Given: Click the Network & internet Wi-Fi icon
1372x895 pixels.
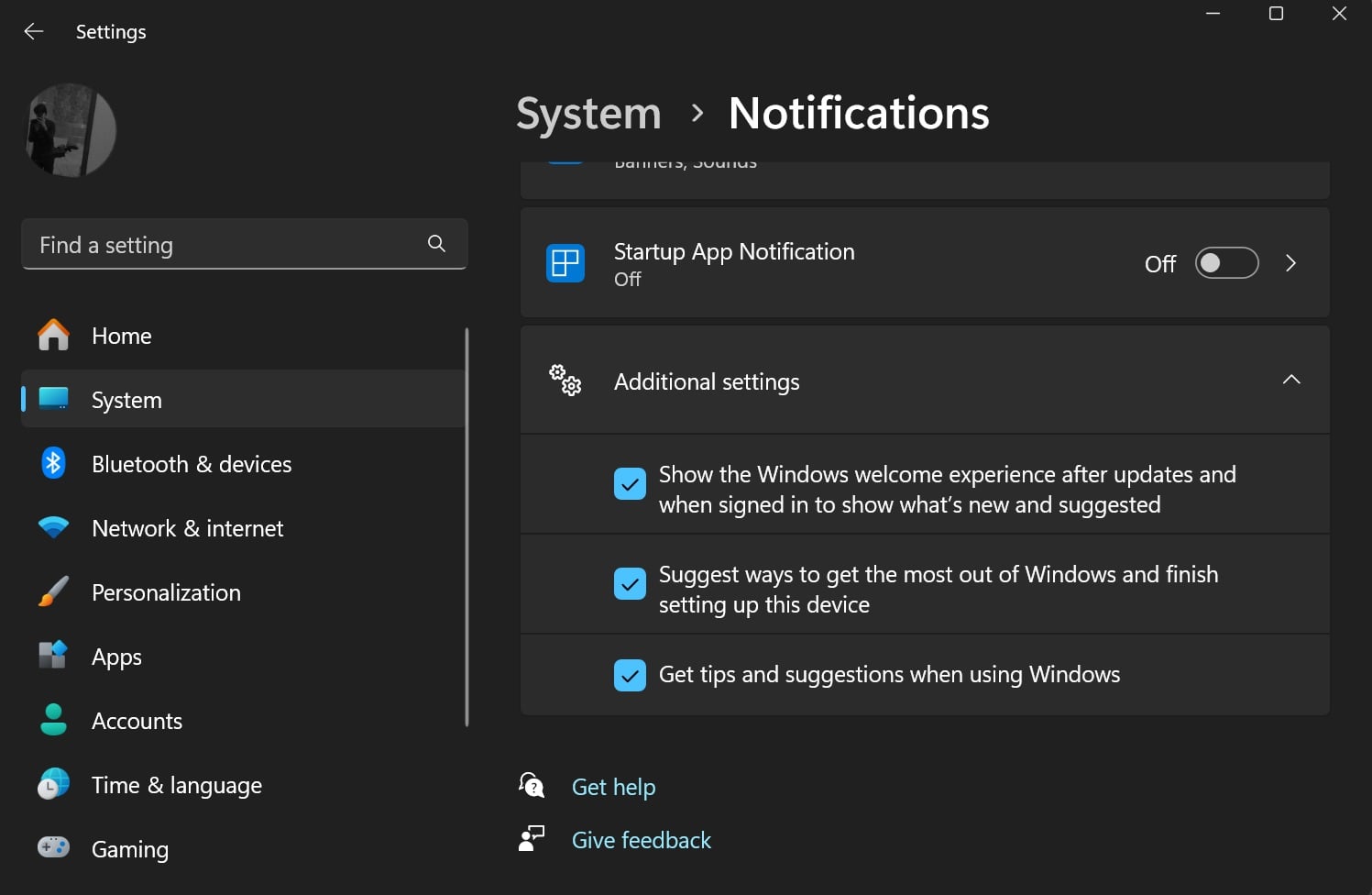Looking at the screenshot, I should pos(53,527).
